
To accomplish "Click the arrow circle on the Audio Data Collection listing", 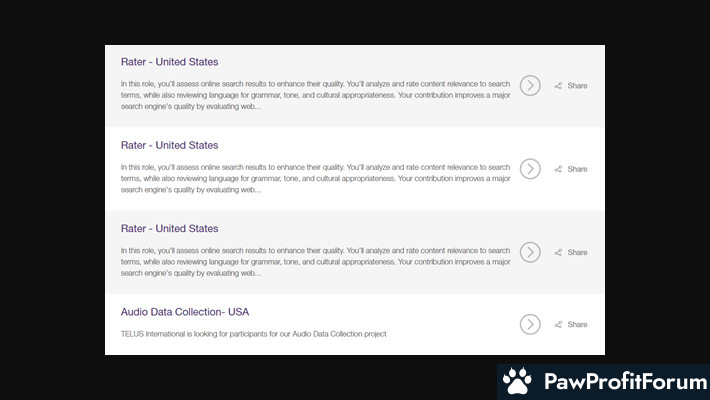I will click(530, 324).
